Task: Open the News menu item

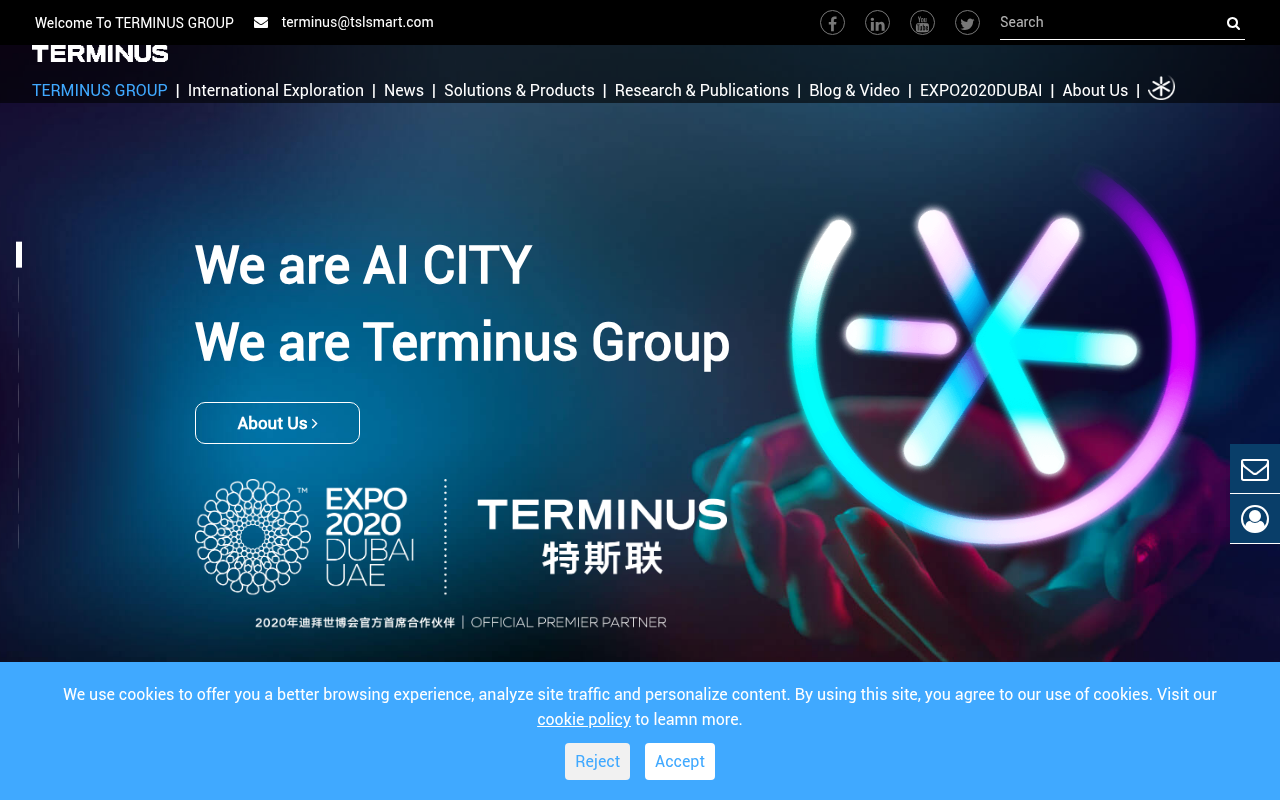Action: [403, 89]
